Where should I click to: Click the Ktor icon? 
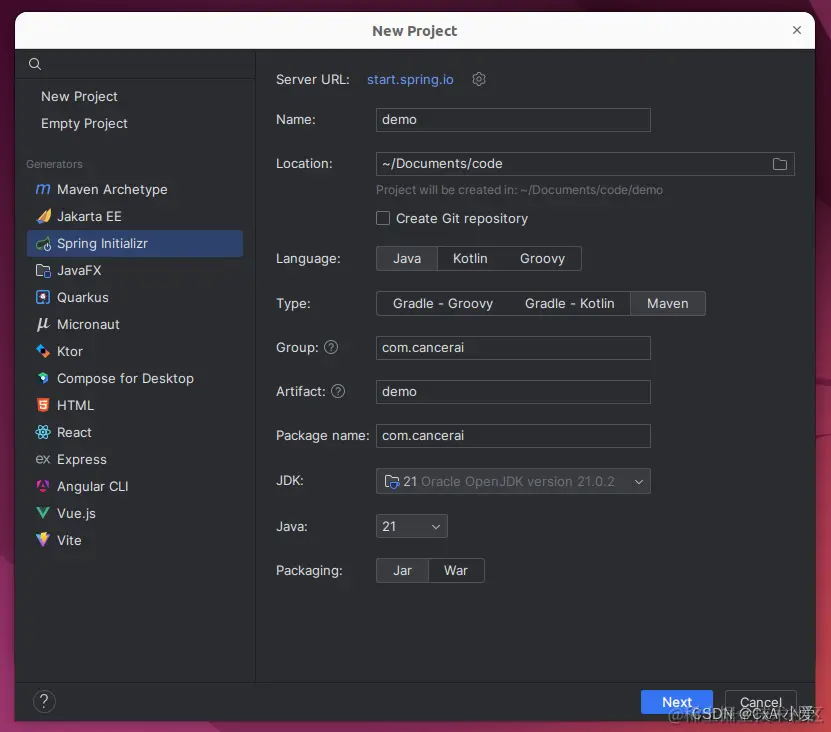tap(43, 351)
